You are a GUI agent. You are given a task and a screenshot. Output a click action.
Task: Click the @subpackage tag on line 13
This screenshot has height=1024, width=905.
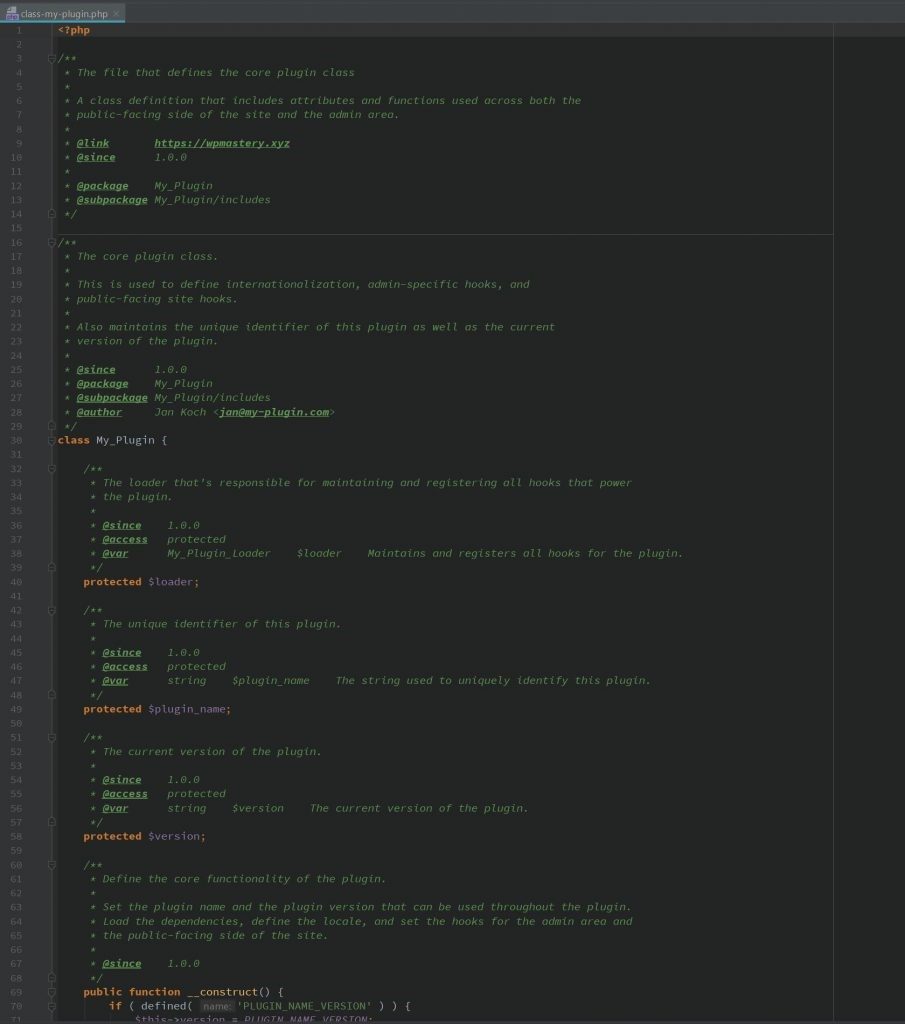pos(112,200)
